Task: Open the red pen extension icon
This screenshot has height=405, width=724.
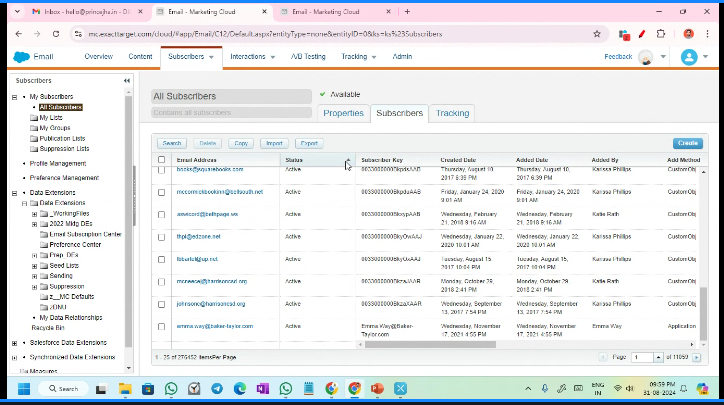Action: [x=642, y=34]
